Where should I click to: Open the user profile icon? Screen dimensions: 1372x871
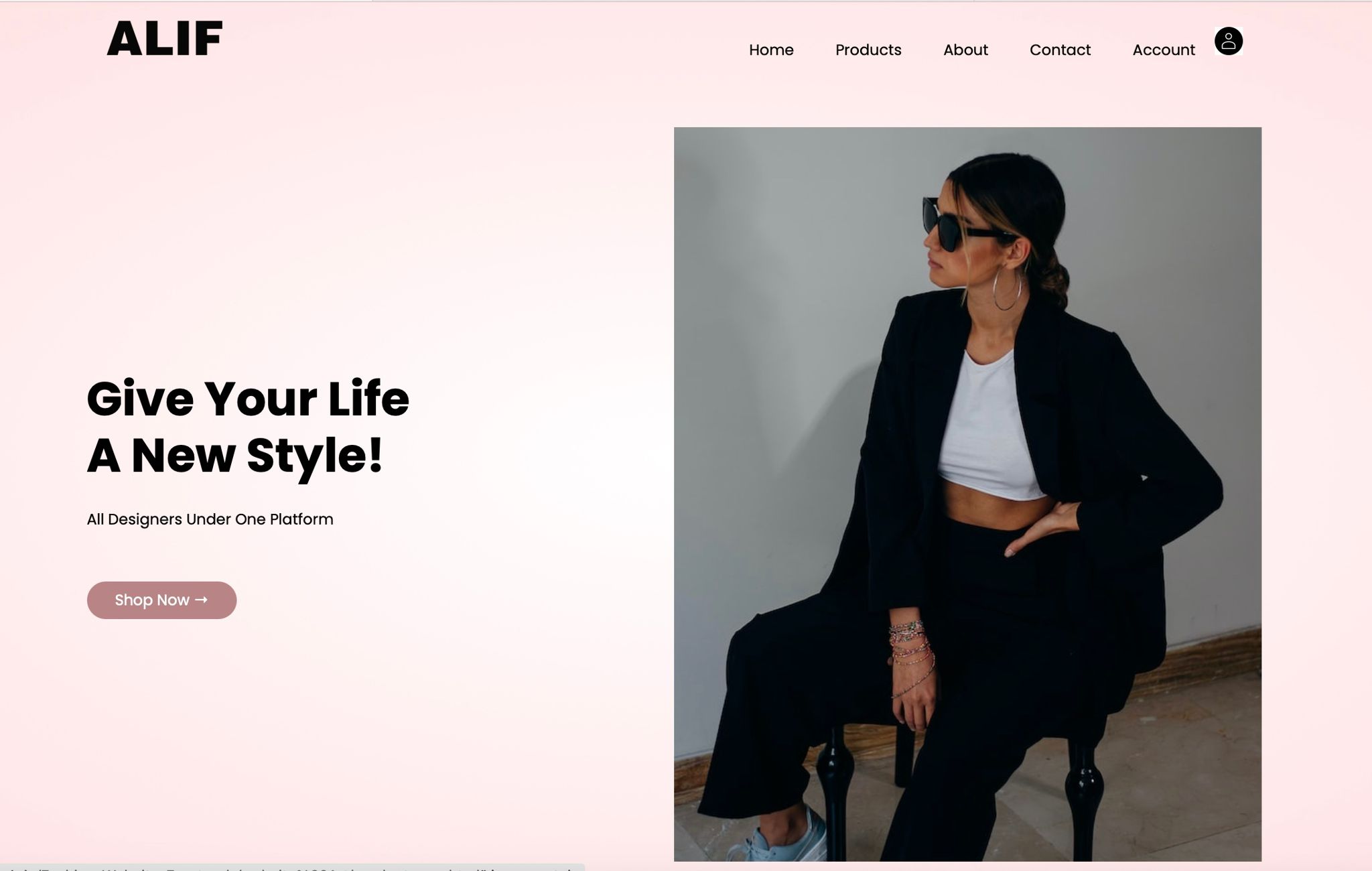point(1228,42)
